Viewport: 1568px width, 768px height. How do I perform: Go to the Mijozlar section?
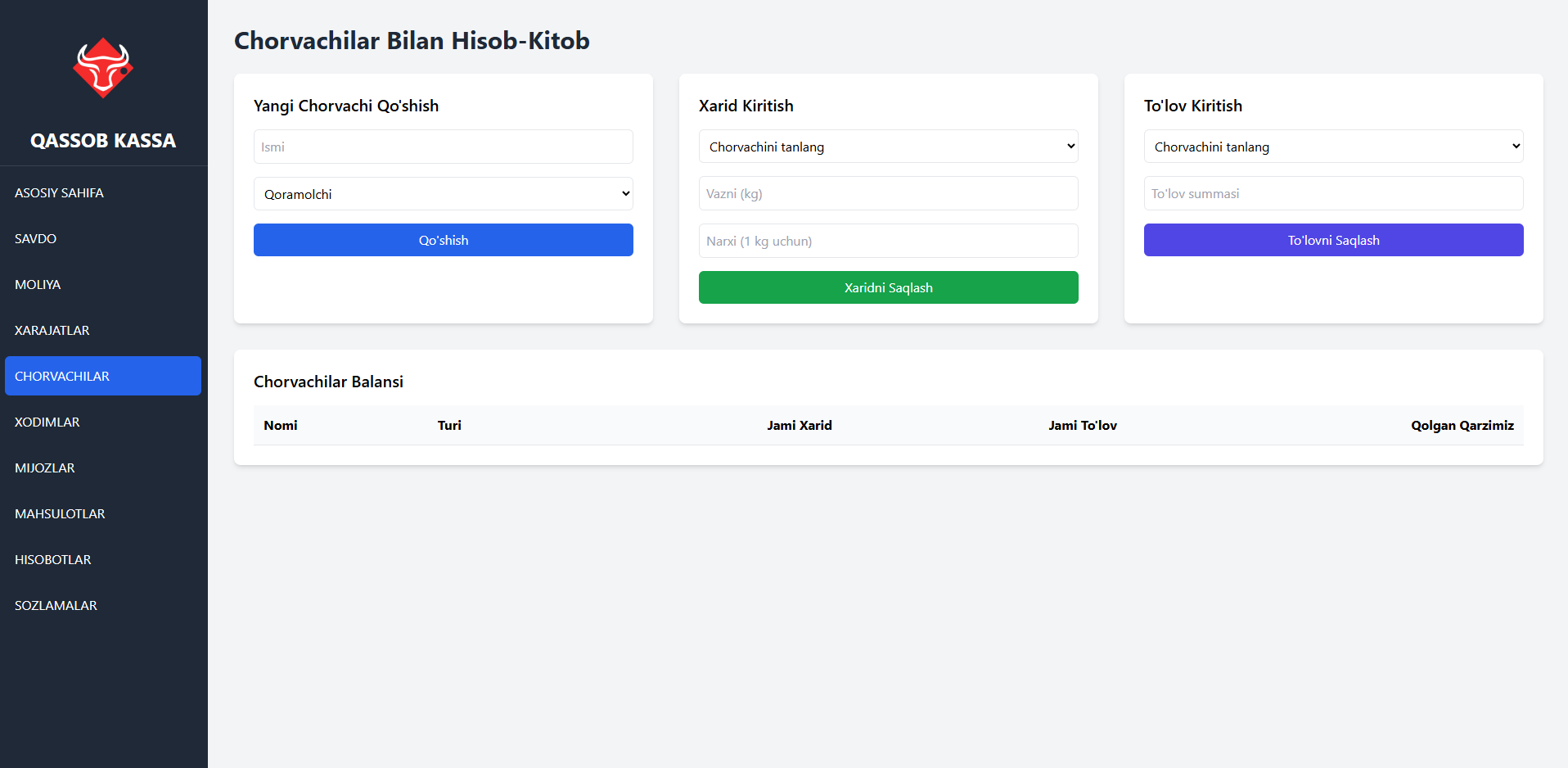pyautogui.click(x=45, y=468)
